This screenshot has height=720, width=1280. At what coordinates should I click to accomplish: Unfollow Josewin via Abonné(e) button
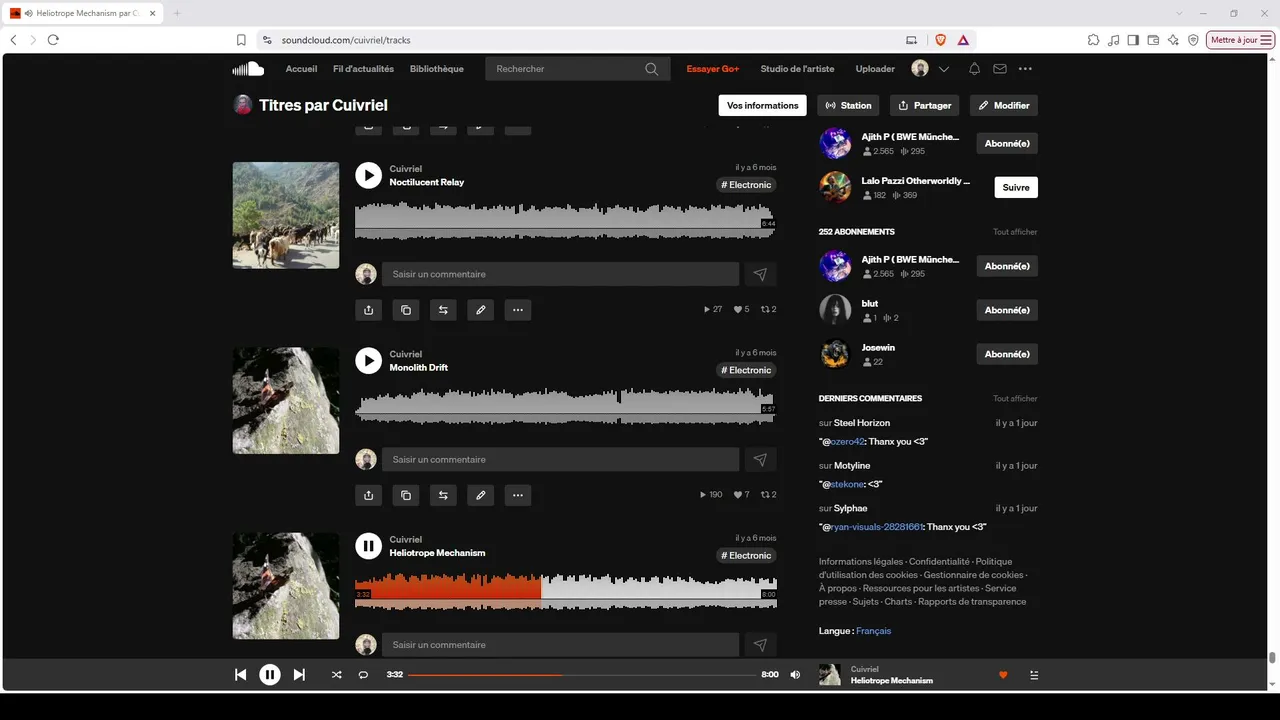[x=1007, y=354]
